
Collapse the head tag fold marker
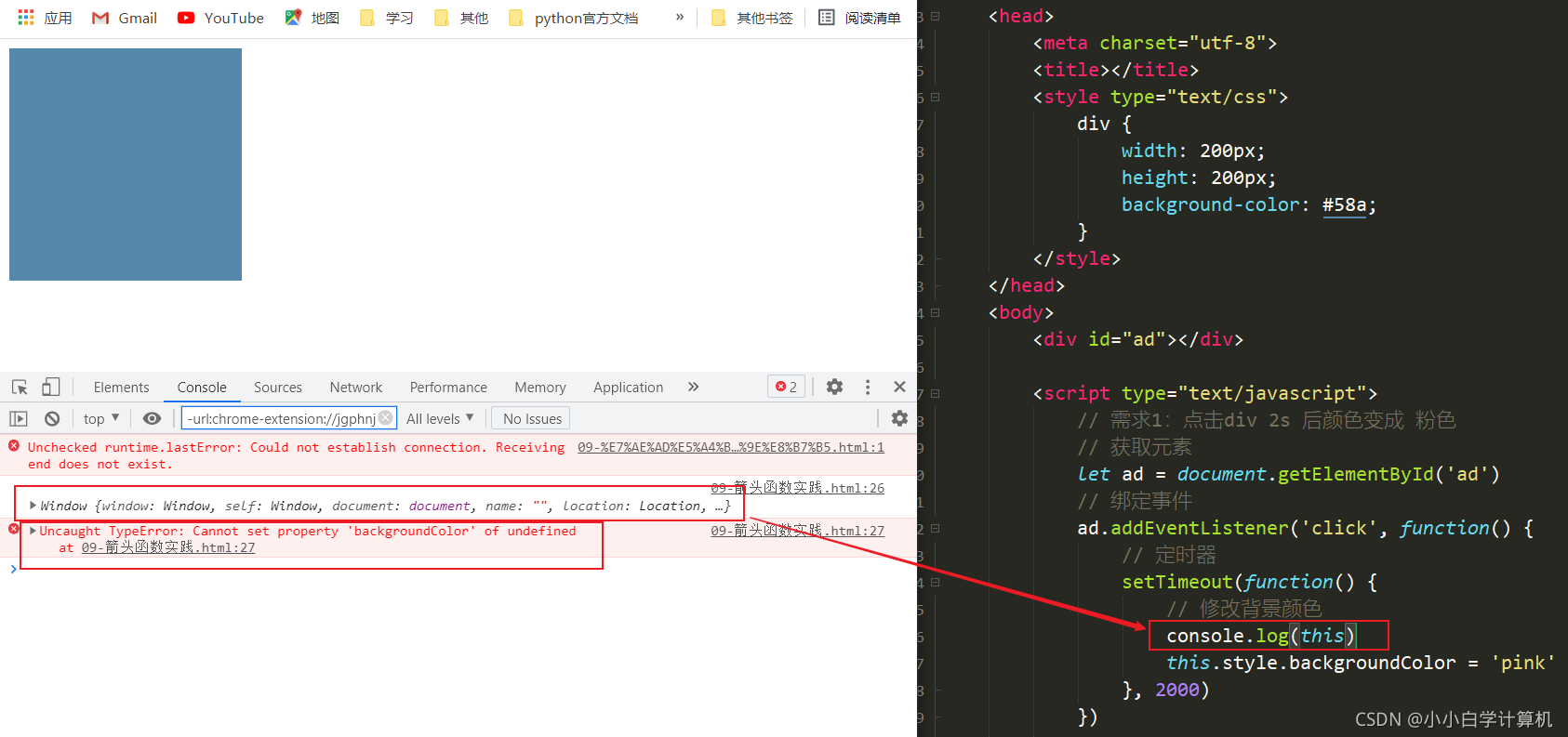point(936,16)
